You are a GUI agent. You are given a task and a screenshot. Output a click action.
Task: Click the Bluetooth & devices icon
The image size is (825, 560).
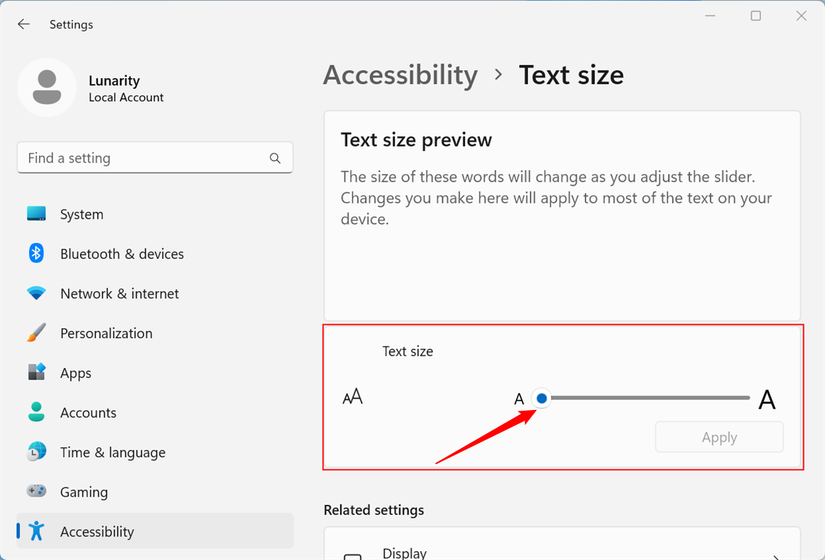point(37,254)
